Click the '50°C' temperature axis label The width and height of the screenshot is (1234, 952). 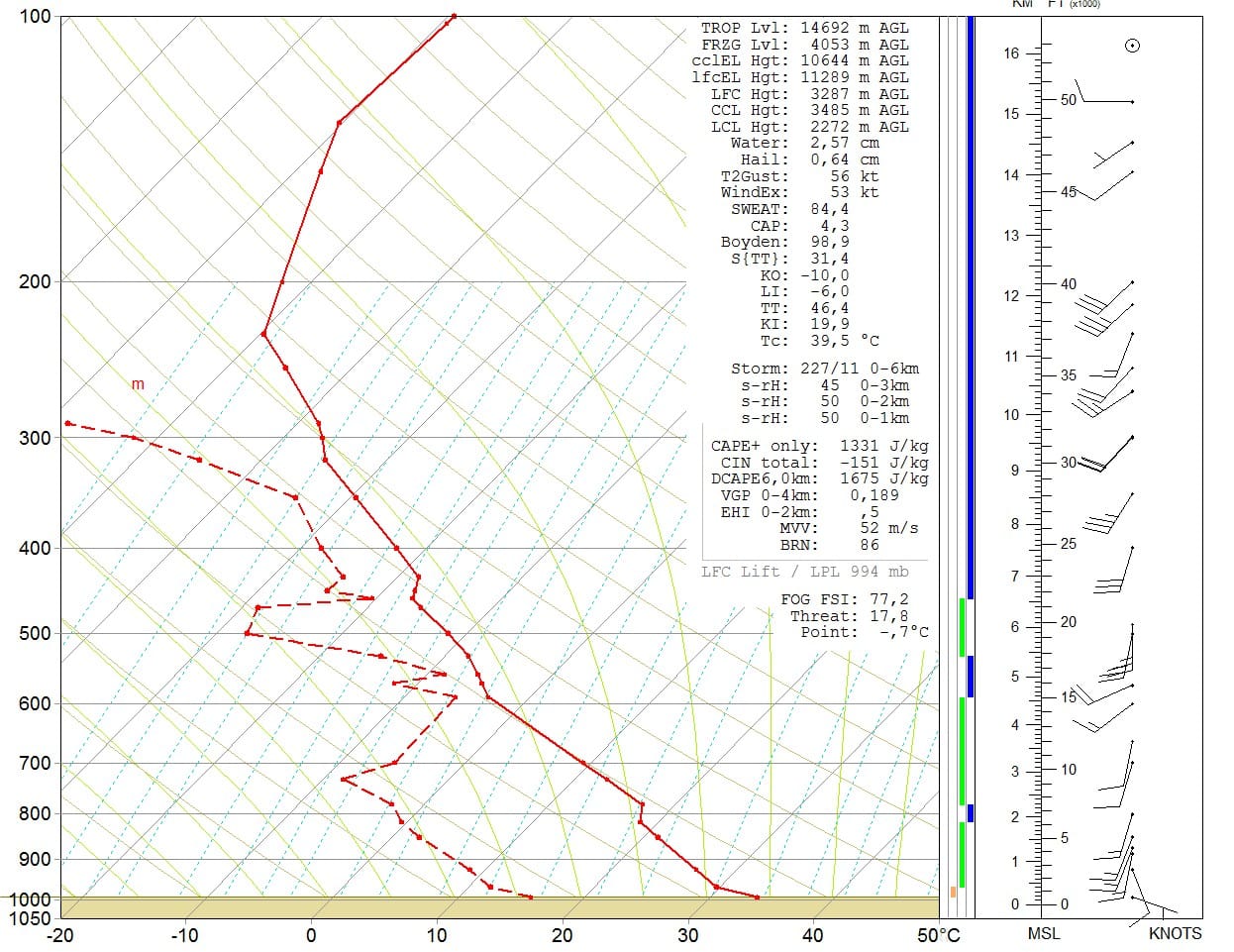pos(938,935)
